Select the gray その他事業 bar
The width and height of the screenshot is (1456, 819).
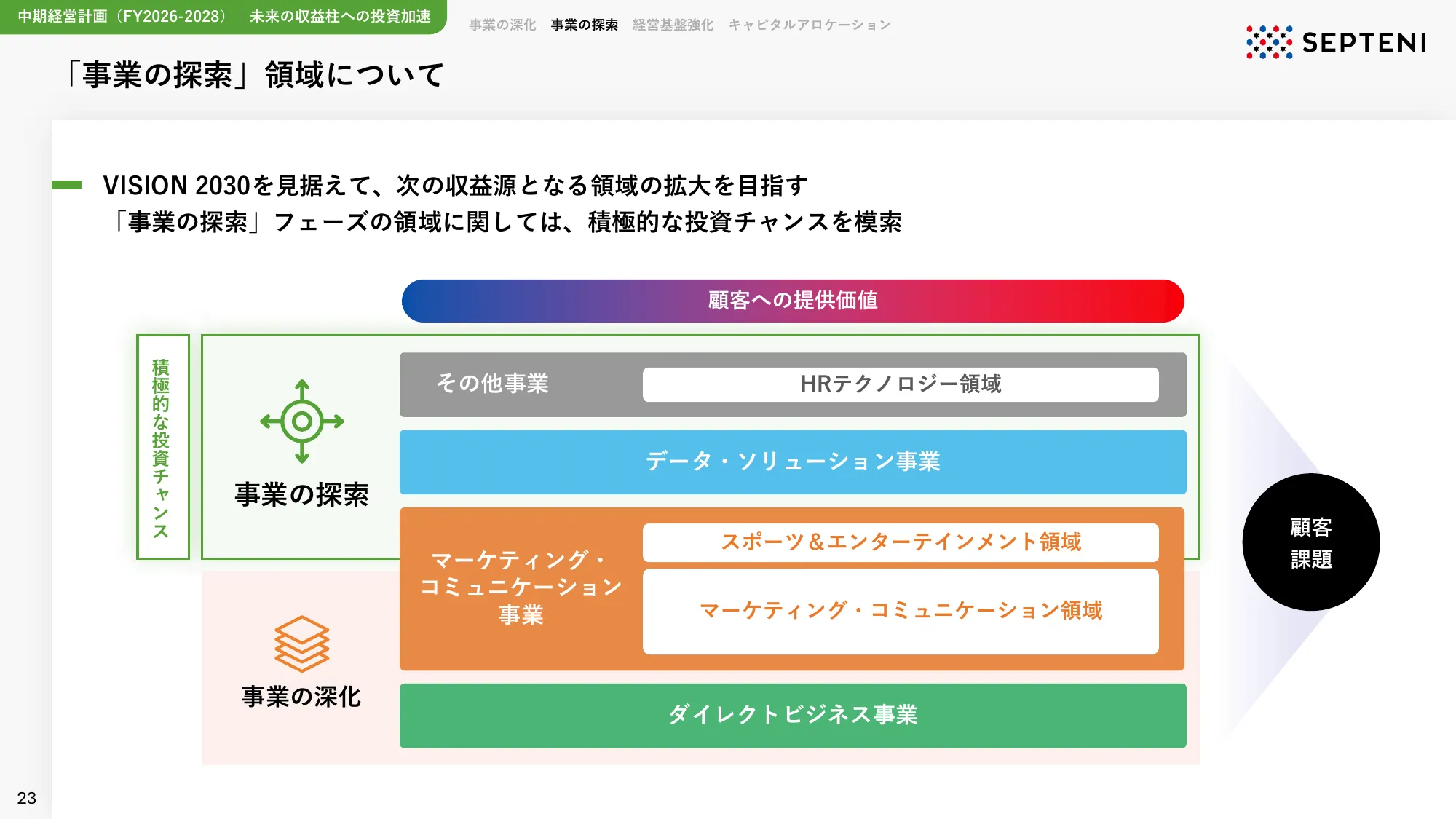495,384
